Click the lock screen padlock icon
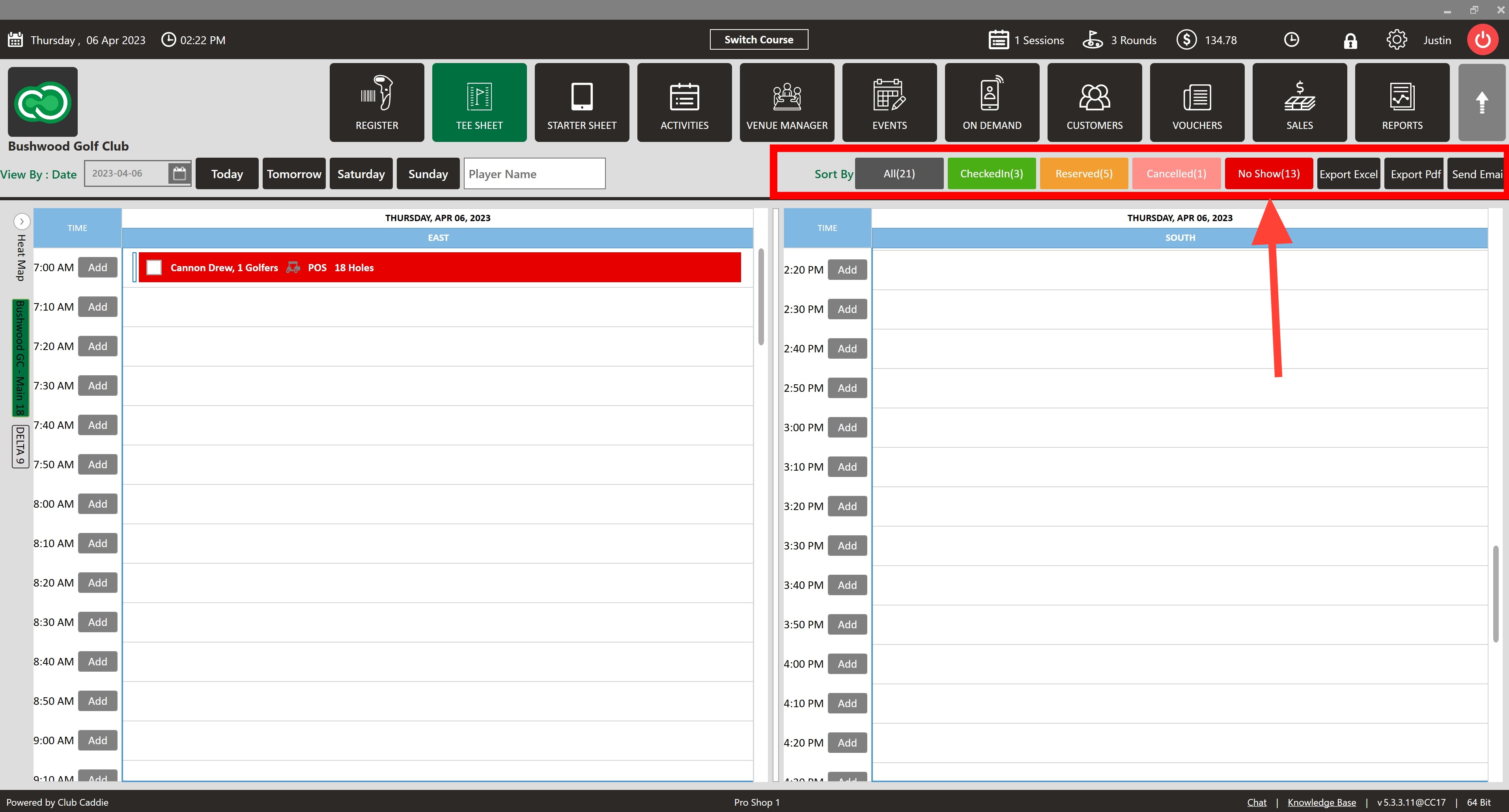1509x812 pixels. pyautogui.click(x=1350, y=40)
